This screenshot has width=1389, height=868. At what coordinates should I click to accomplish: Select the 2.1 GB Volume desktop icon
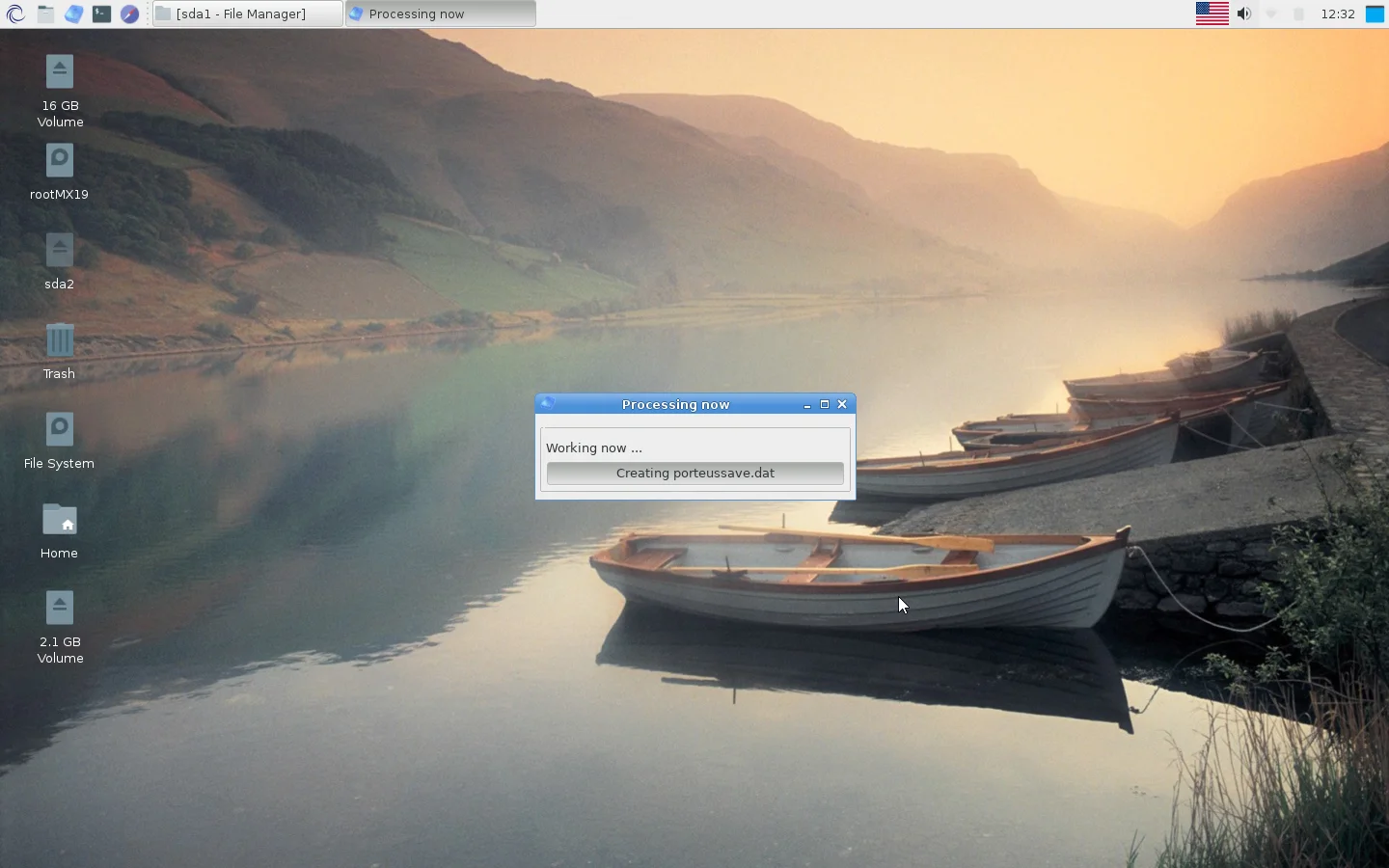60,628
